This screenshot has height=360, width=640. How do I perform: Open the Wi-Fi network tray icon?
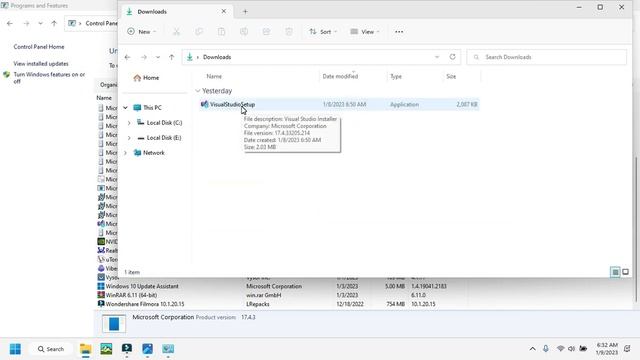[x=560, y=349]
